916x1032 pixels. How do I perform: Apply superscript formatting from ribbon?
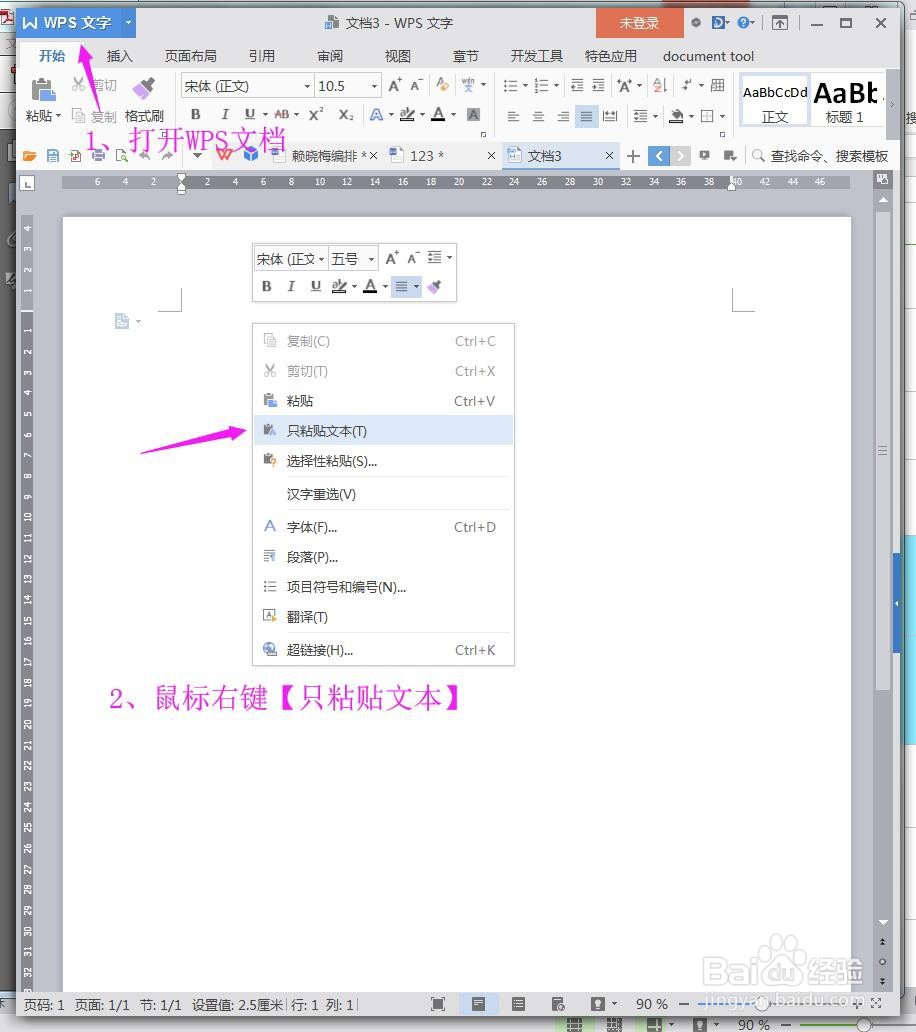click(x=316, y=115)
